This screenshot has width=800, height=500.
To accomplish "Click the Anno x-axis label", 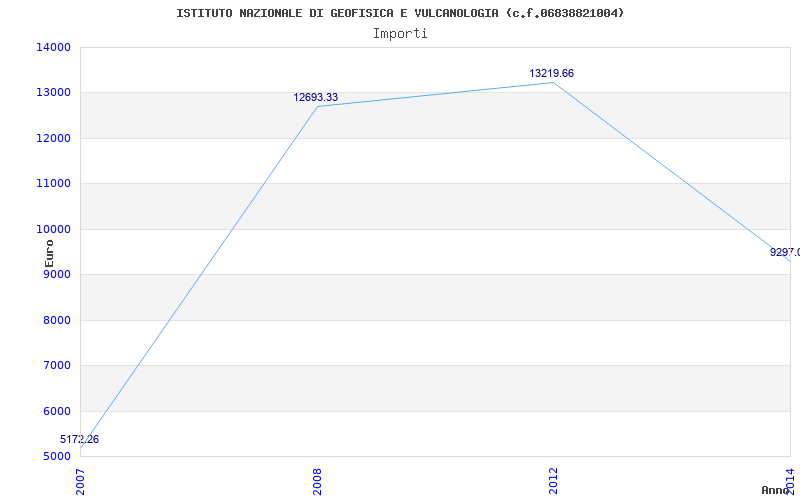I will point(776,490).
